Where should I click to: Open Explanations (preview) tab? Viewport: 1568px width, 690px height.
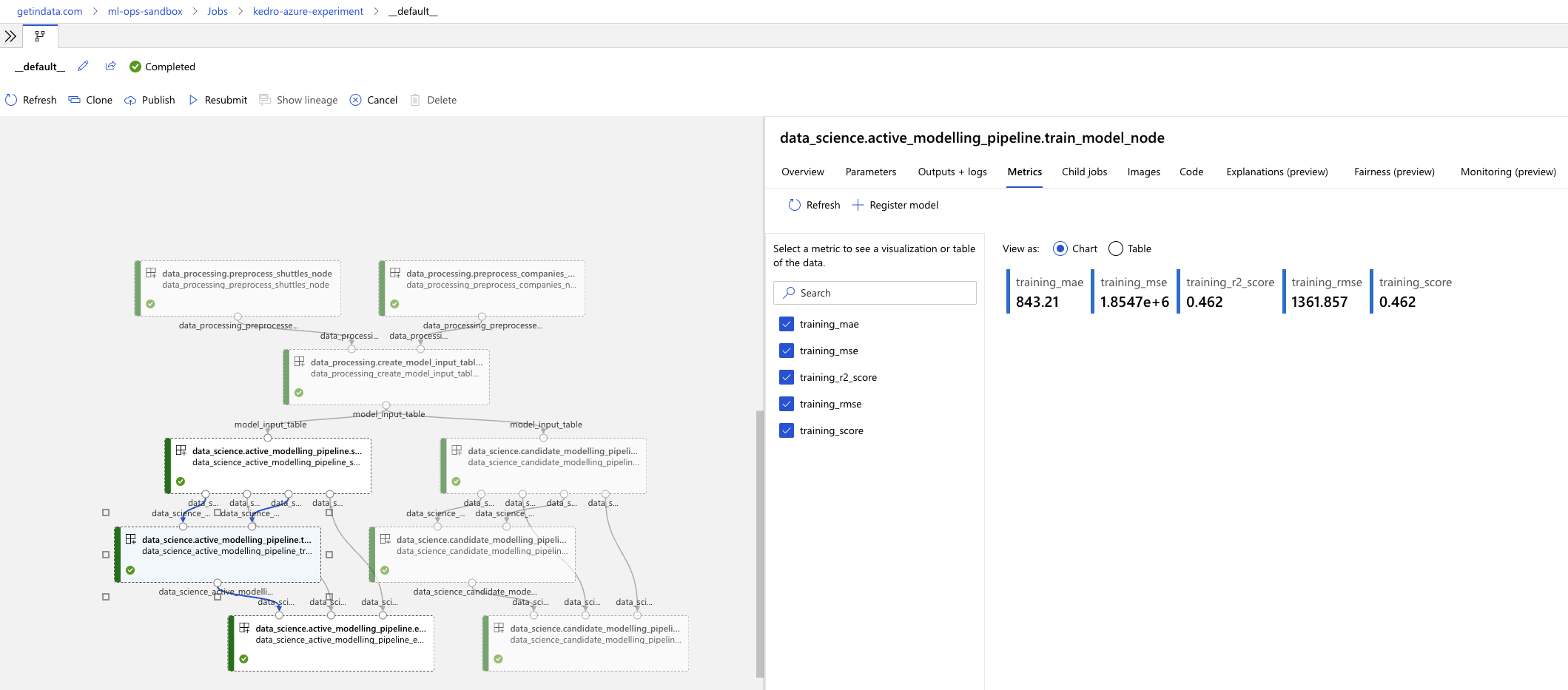1276,172
